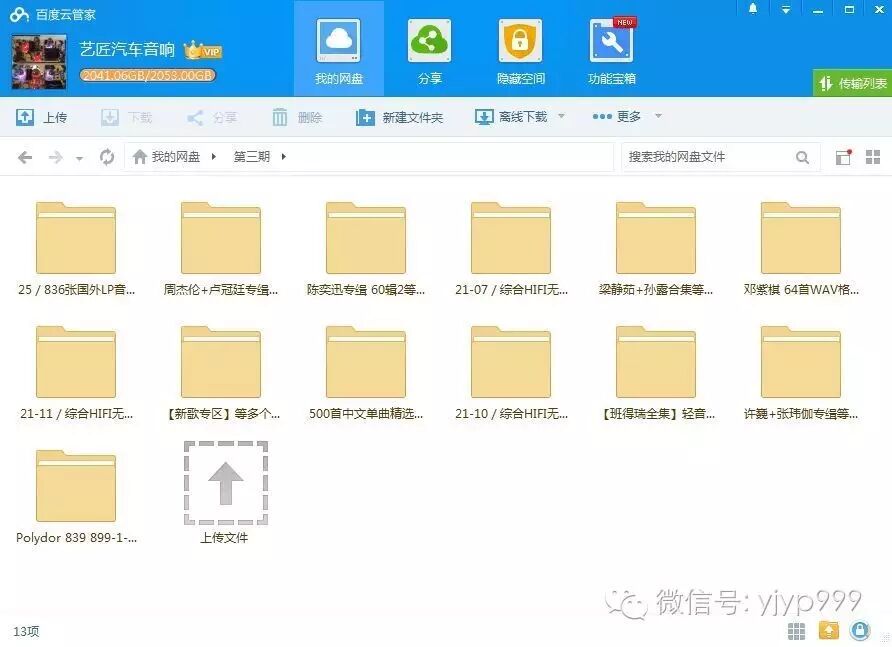Open folder 21-07 / 综合HIFI无...

click(x=511, y=249)
